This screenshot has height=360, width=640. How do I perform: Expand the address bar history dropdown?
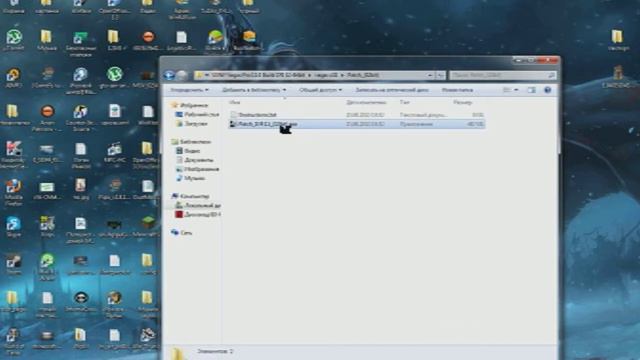430,76
